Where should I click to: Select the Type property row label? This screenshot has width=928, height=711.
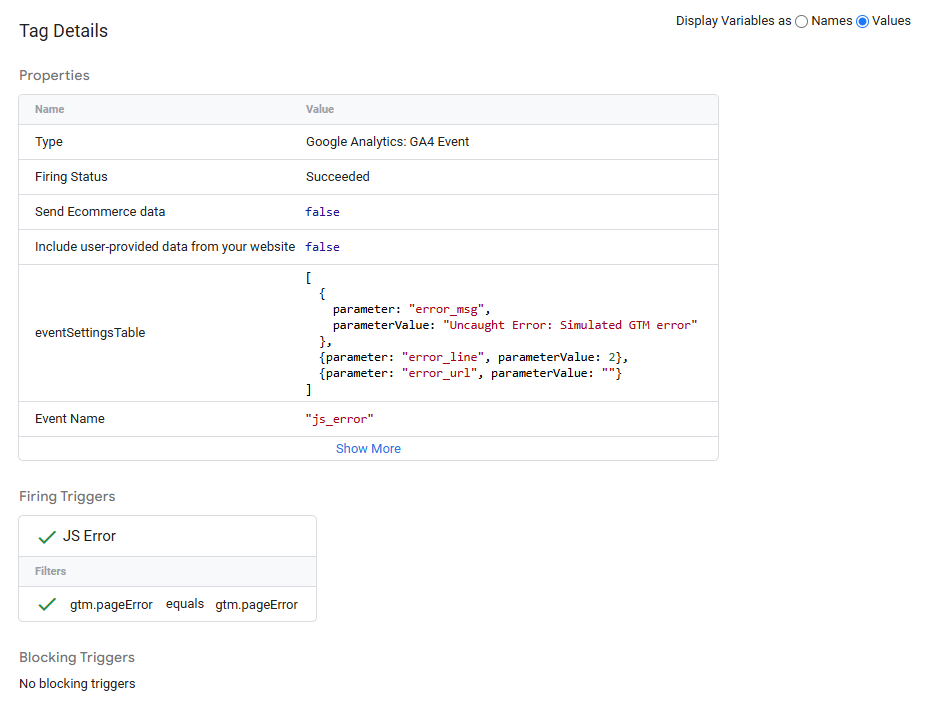[49, 142]
